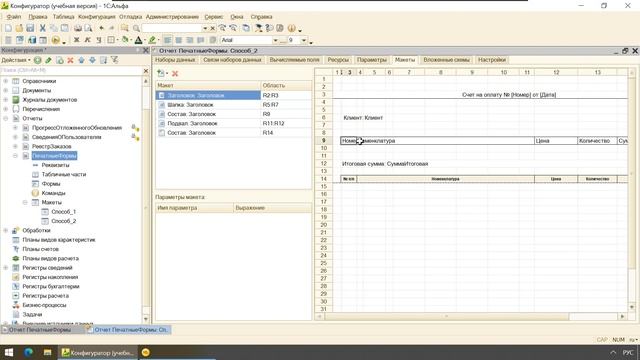Open the Администрирование menu
Screen dimensions: 640x360
point(172,17)
